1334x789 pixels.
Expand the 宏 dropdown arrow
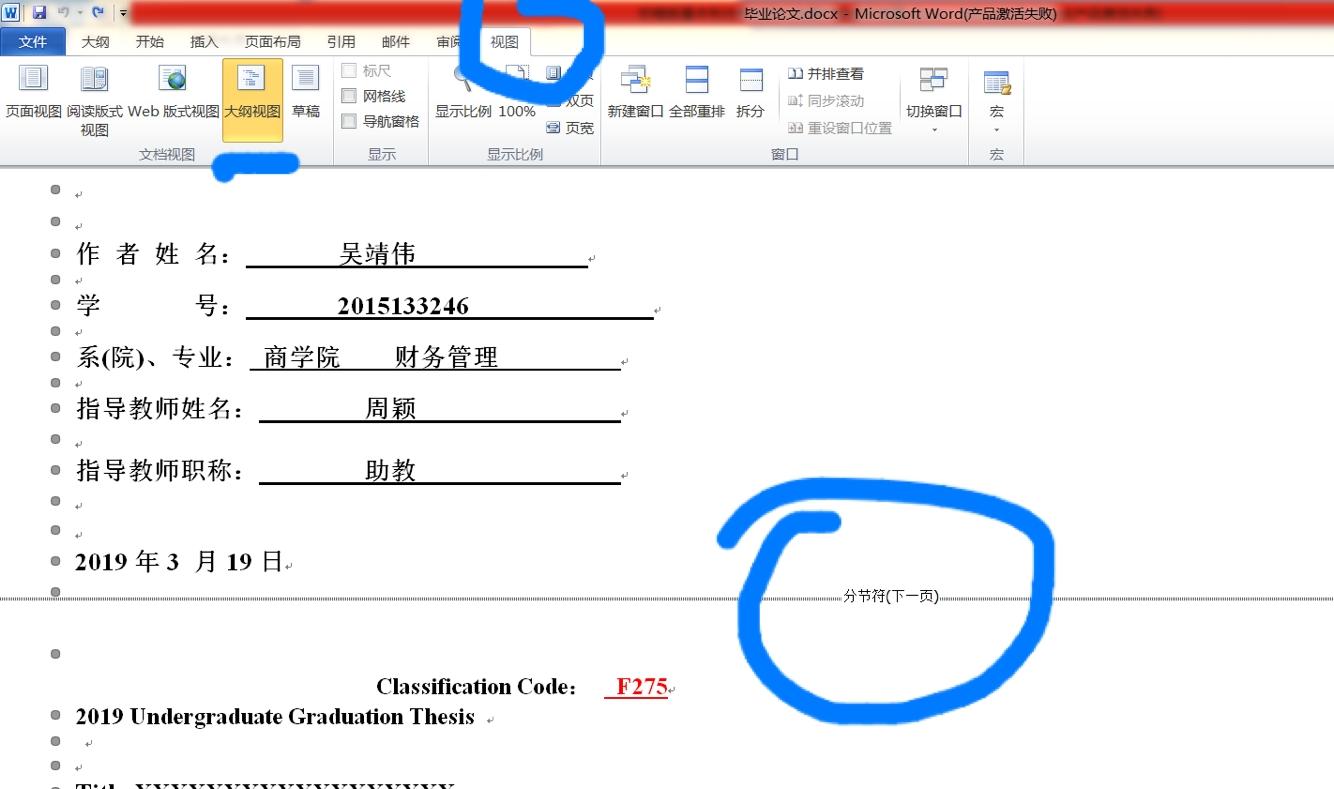tap(995, 129)
